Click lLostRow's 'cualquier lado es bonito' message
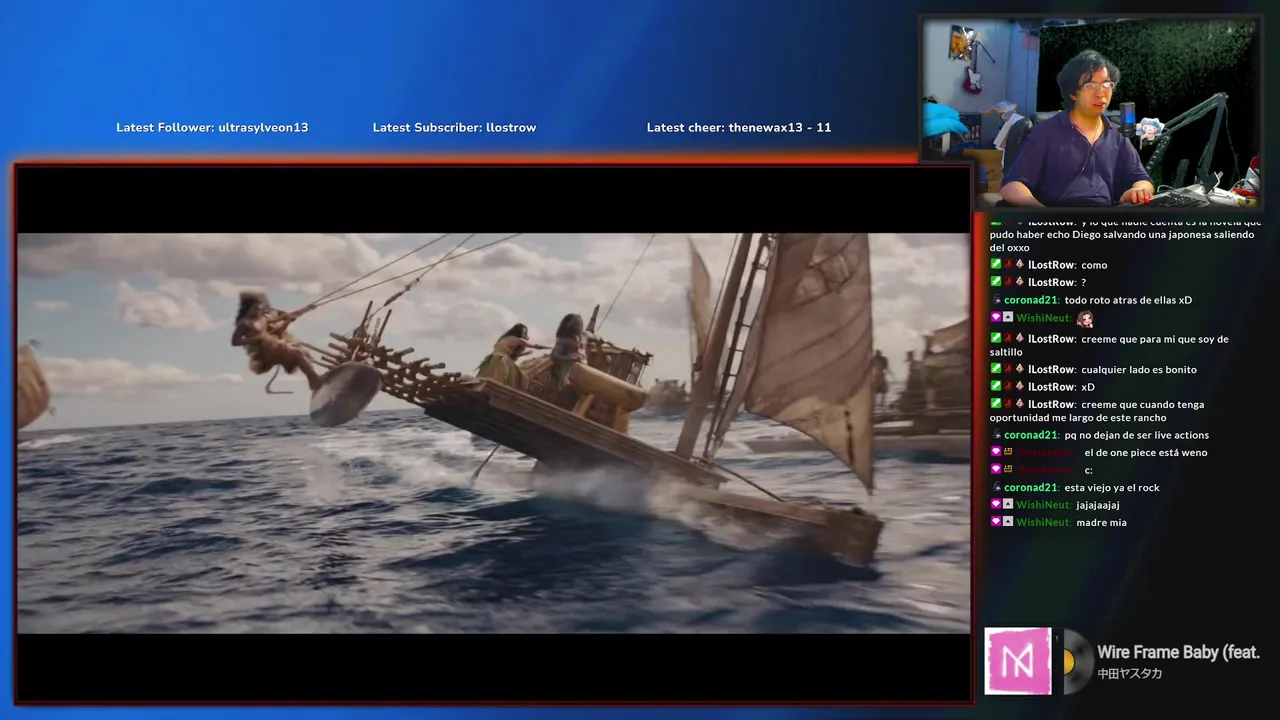 pos(1094,369)
